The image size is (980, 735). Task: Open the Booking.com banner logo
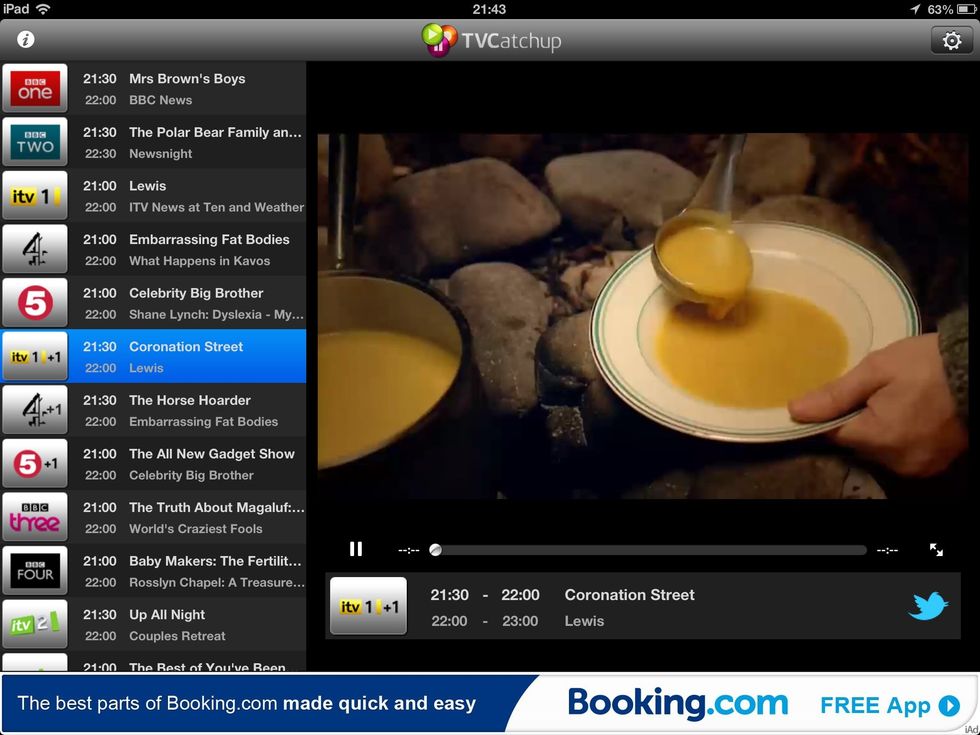[x=678, y=702]
